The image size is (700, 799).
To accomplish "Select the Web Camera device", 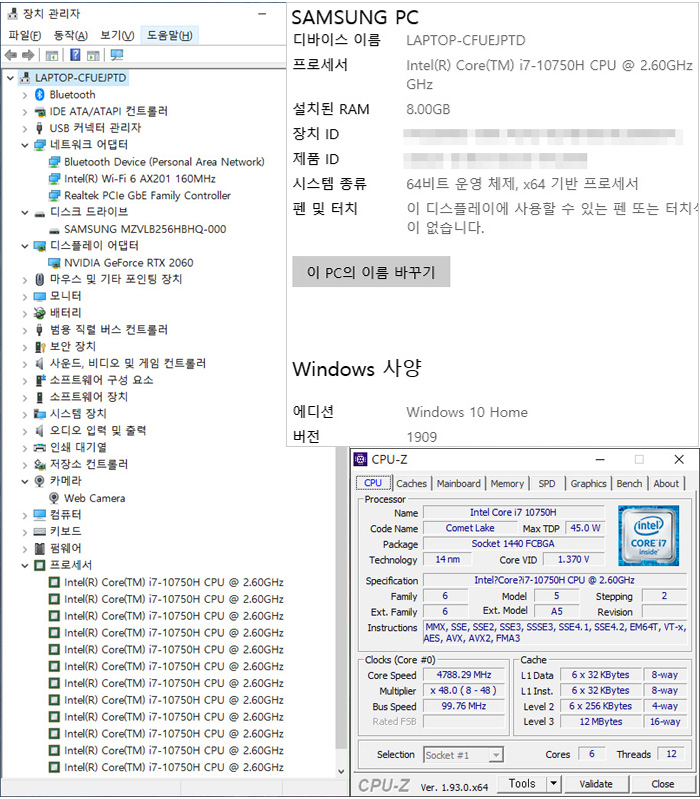I will [x=94, y=498].
